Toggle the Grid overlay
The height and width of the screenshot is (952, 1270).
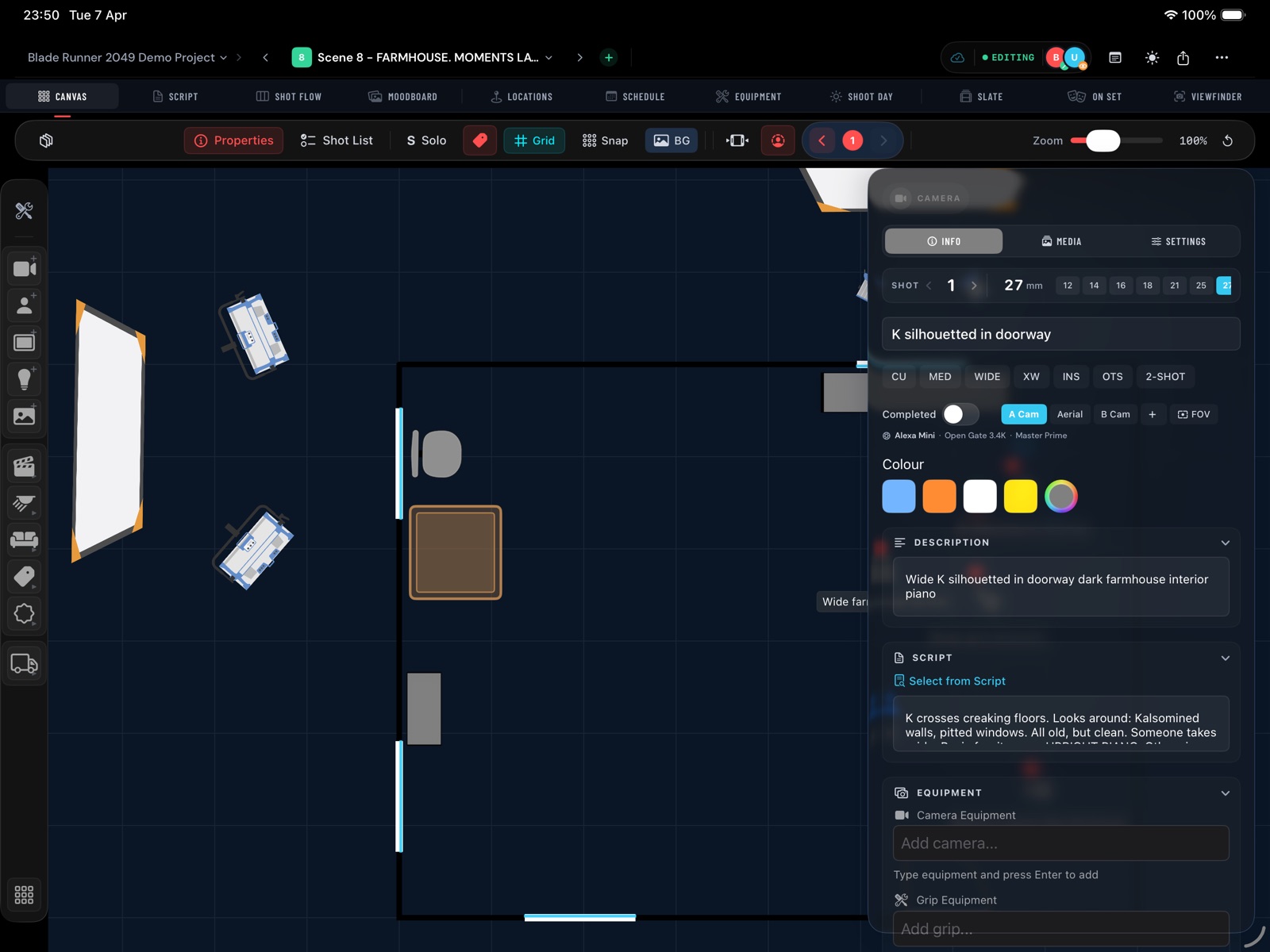pyautogui.click(x=534, y=140)
